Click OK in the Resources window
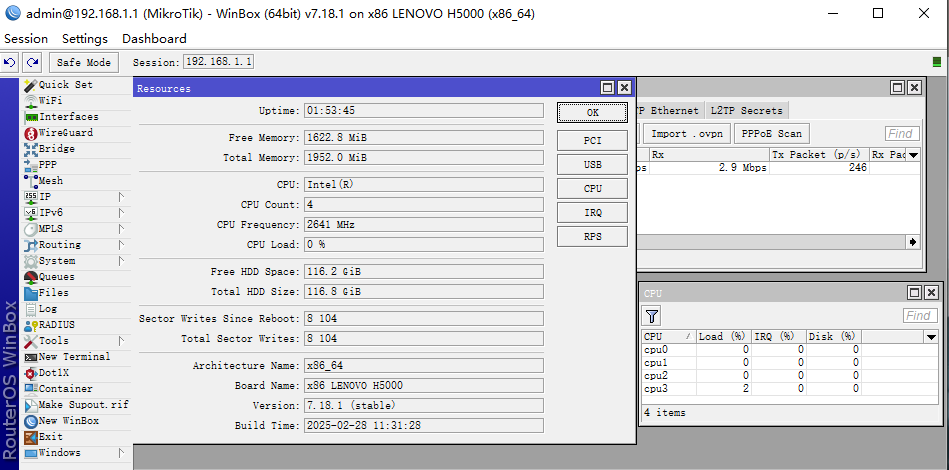This screenshot has width=949, height=470. click(x=593, y=113)
